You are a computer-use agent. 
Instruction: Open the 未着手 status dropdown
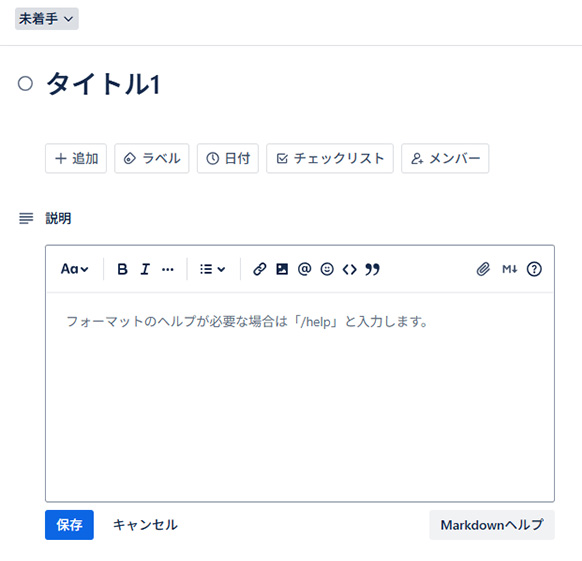(47, 19)
